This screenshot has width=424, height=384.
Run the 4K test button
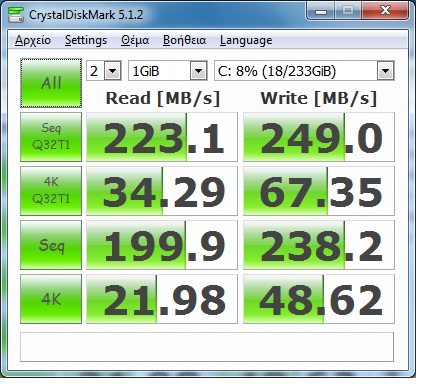51,299
